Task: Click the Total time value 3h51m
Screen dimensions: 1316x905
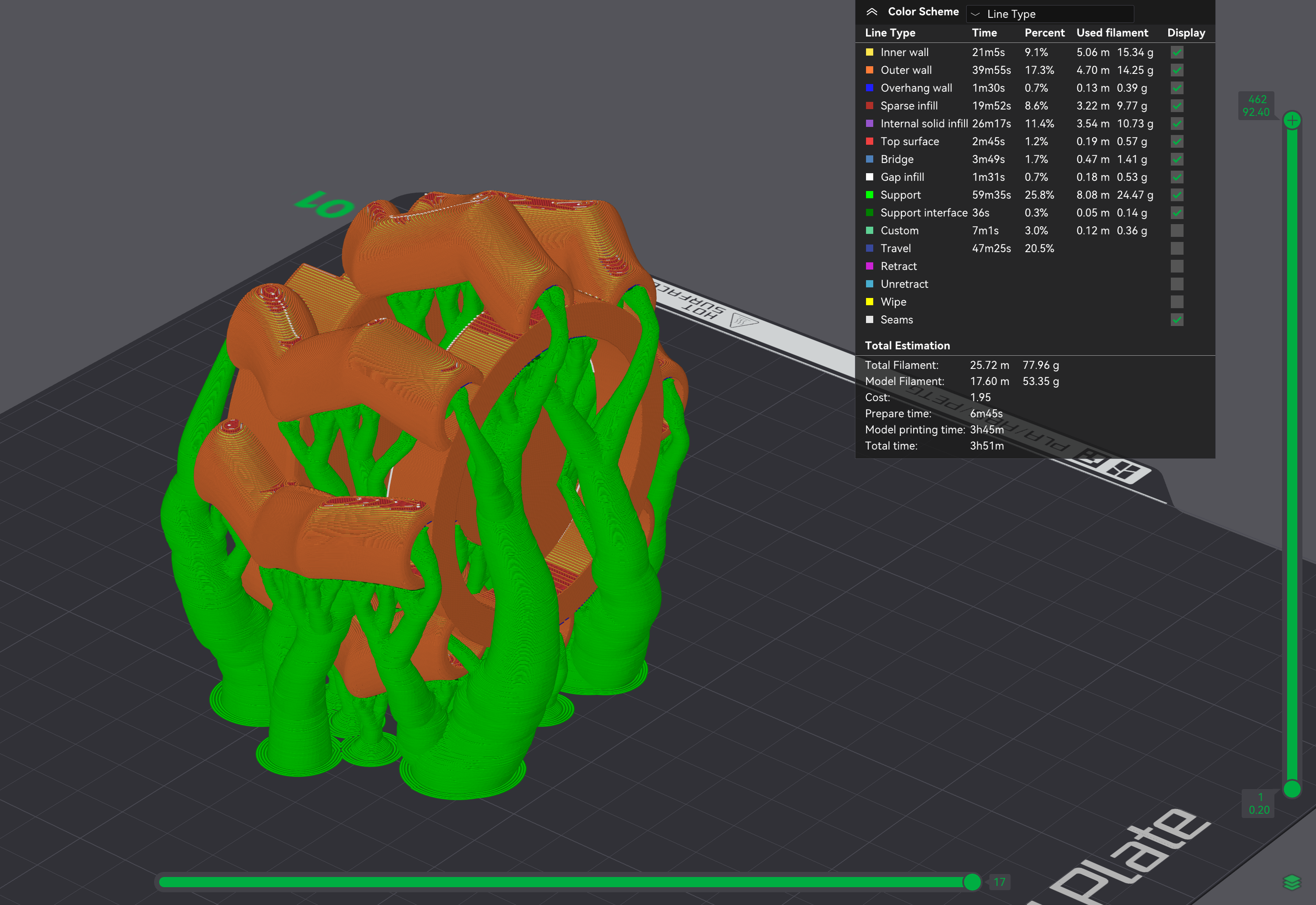Action: coord(987,446)
